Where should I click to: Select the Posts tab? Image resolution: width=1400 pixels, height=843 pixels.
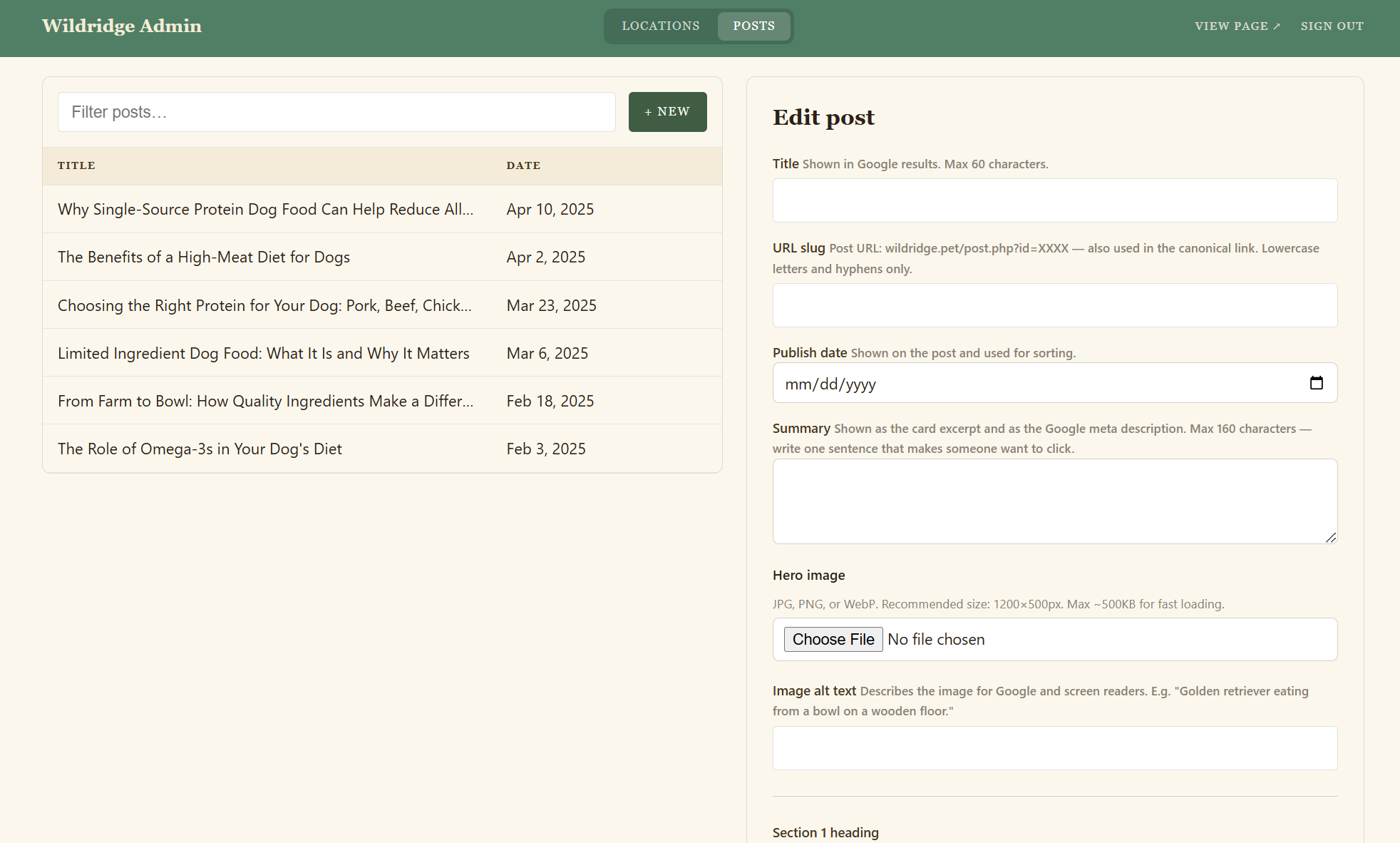[753, 26]
